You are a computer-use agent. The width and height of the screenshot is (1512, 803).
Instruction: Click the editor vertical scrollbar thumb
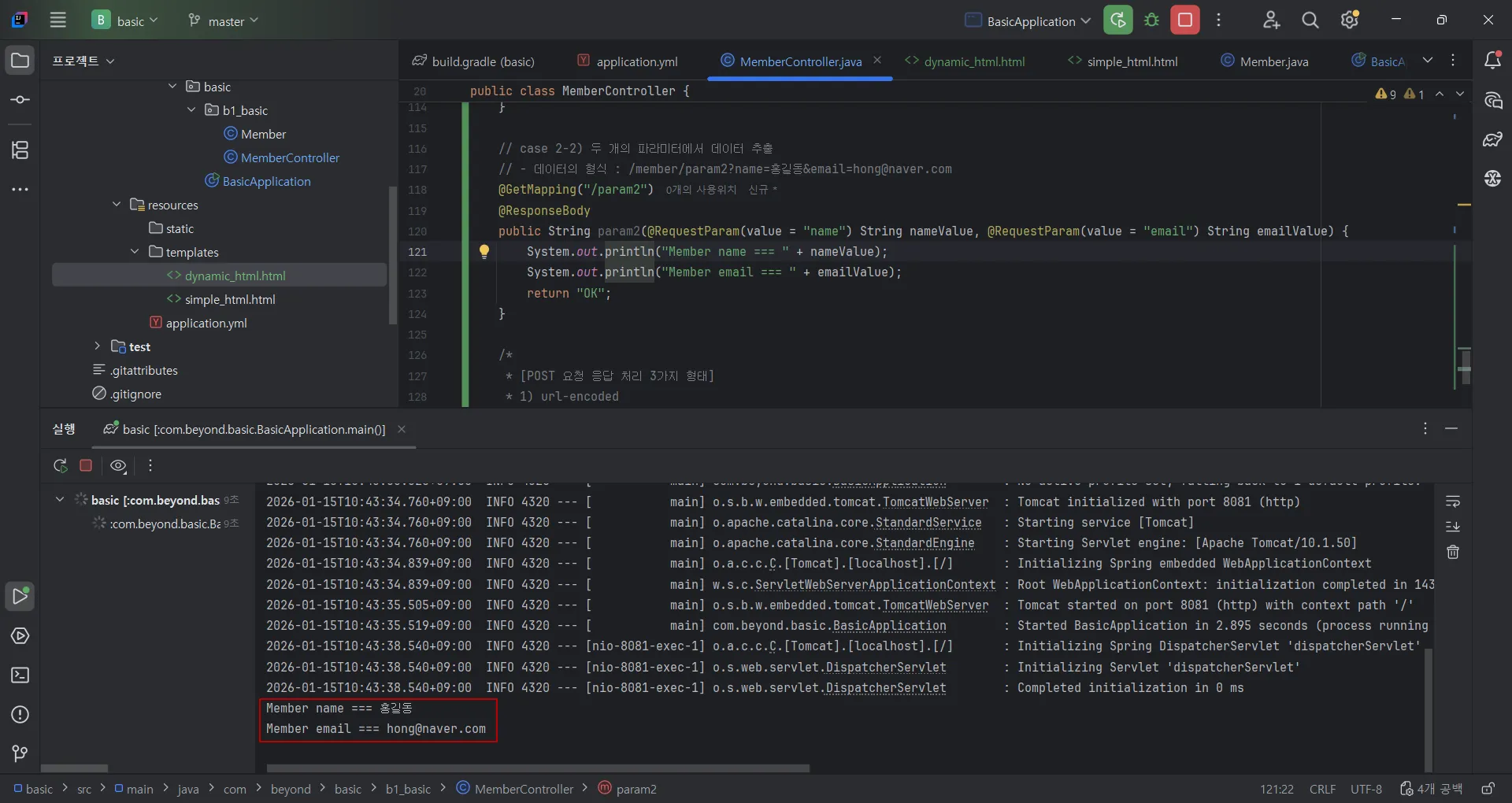click(1465, 366)
